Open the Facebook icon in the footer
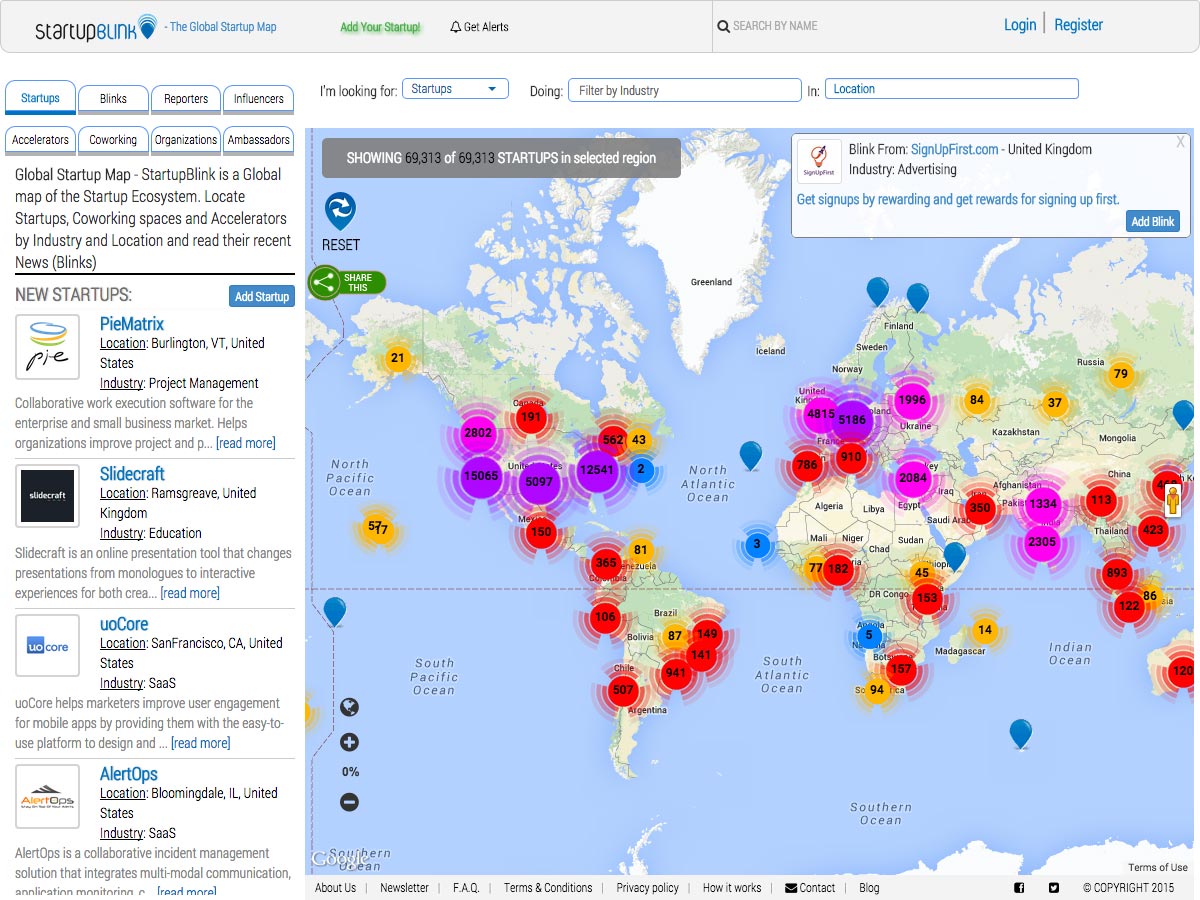1200x900 pixels. 1019,888
